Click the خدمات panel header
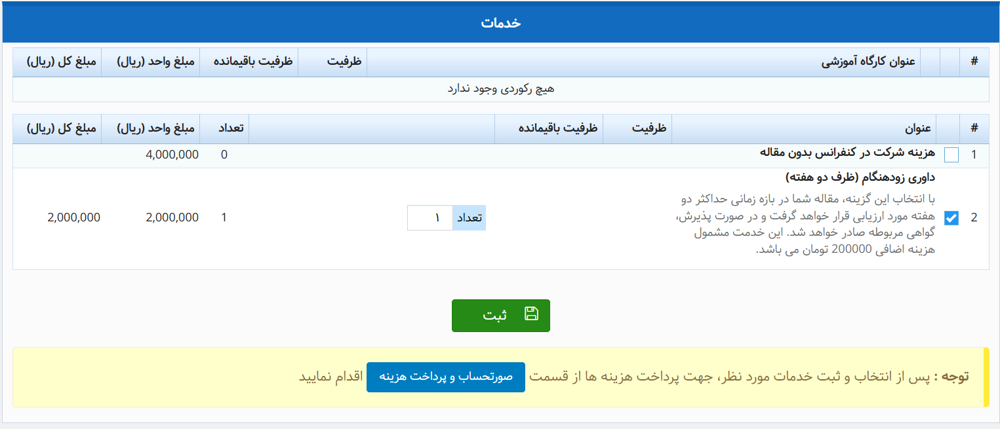Screen dimensions: 1000x429 pyautogui.click(x=500, y=23)
